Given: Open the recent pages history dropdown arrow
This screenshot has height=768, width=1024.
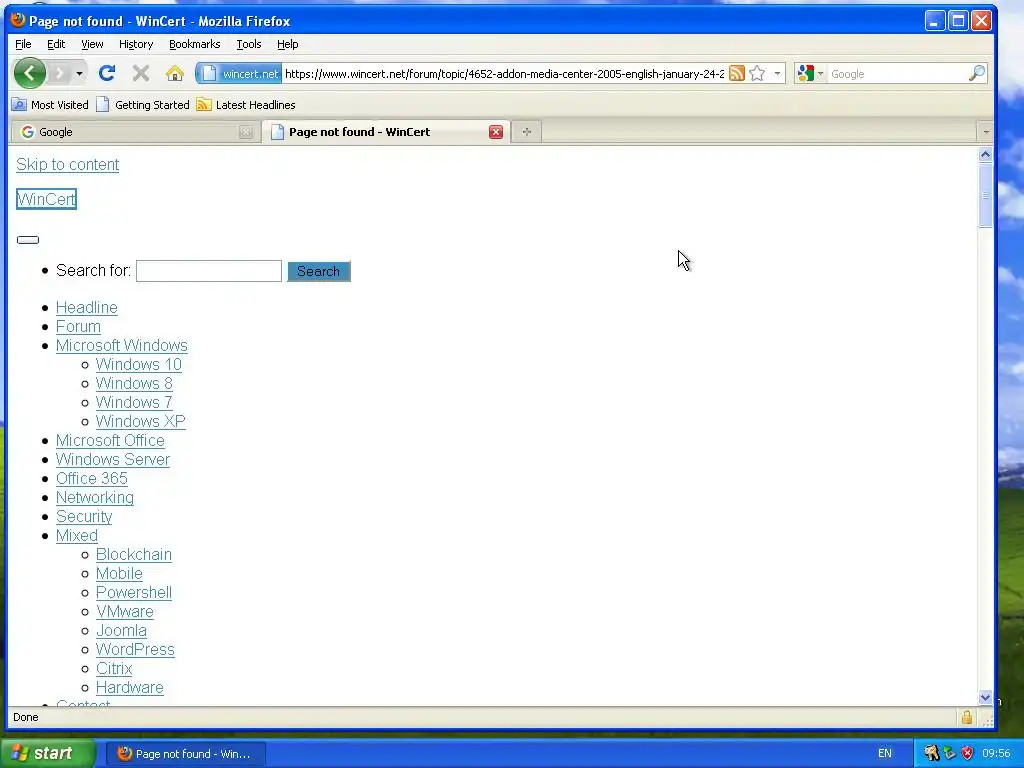Looking at the screenshot, I should [x=79, y=74].
